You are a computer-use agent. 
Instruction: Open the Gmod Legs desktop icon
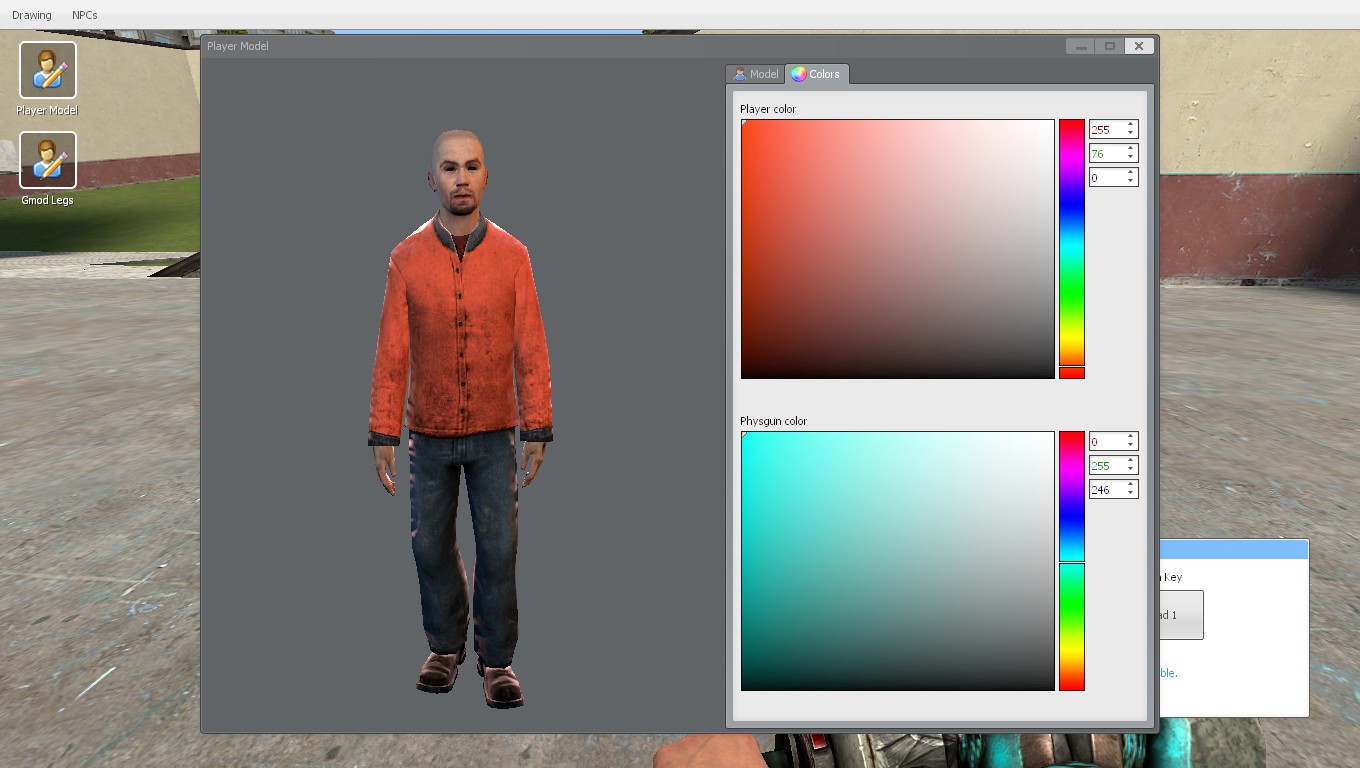[x=47, y=168]
